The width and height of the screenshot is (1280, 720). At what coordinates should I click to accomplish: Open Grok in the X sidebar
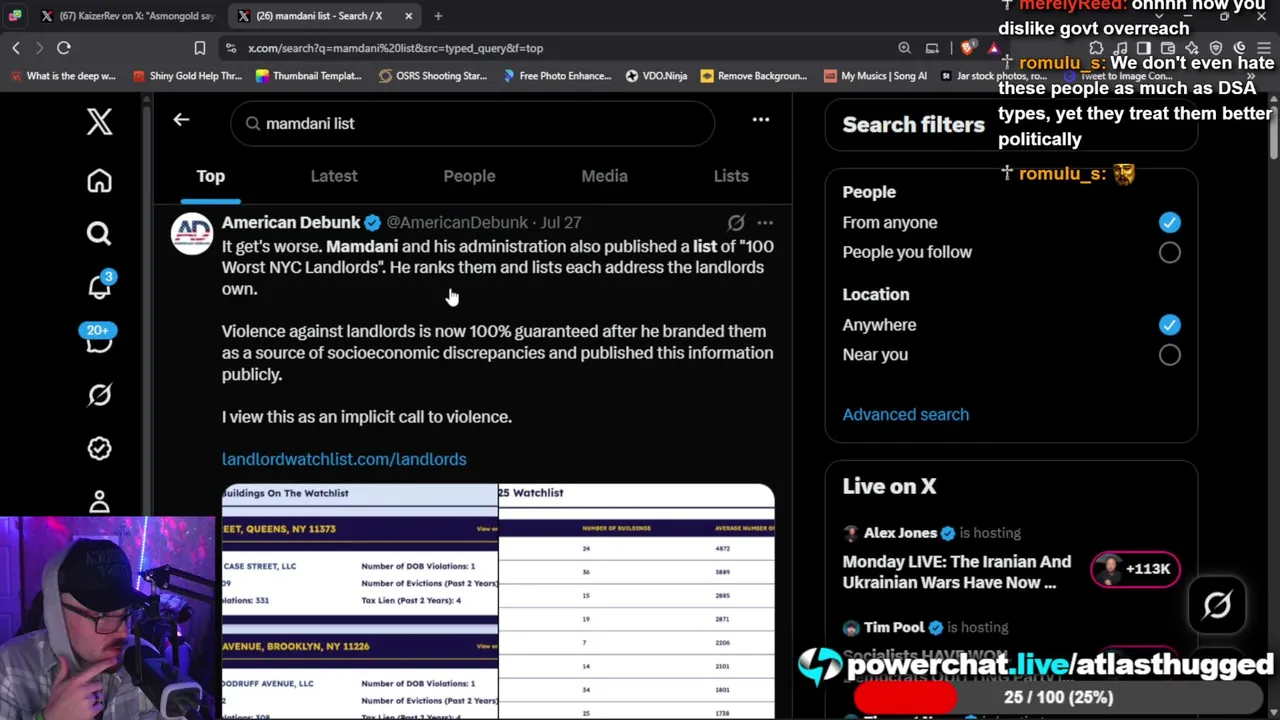click(99, 395)
